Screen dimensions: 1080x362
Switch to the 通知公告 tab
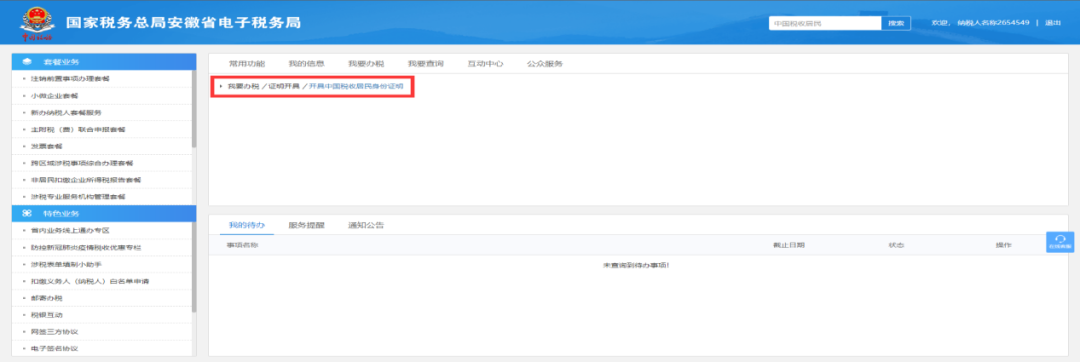click(x=366, y=225)
